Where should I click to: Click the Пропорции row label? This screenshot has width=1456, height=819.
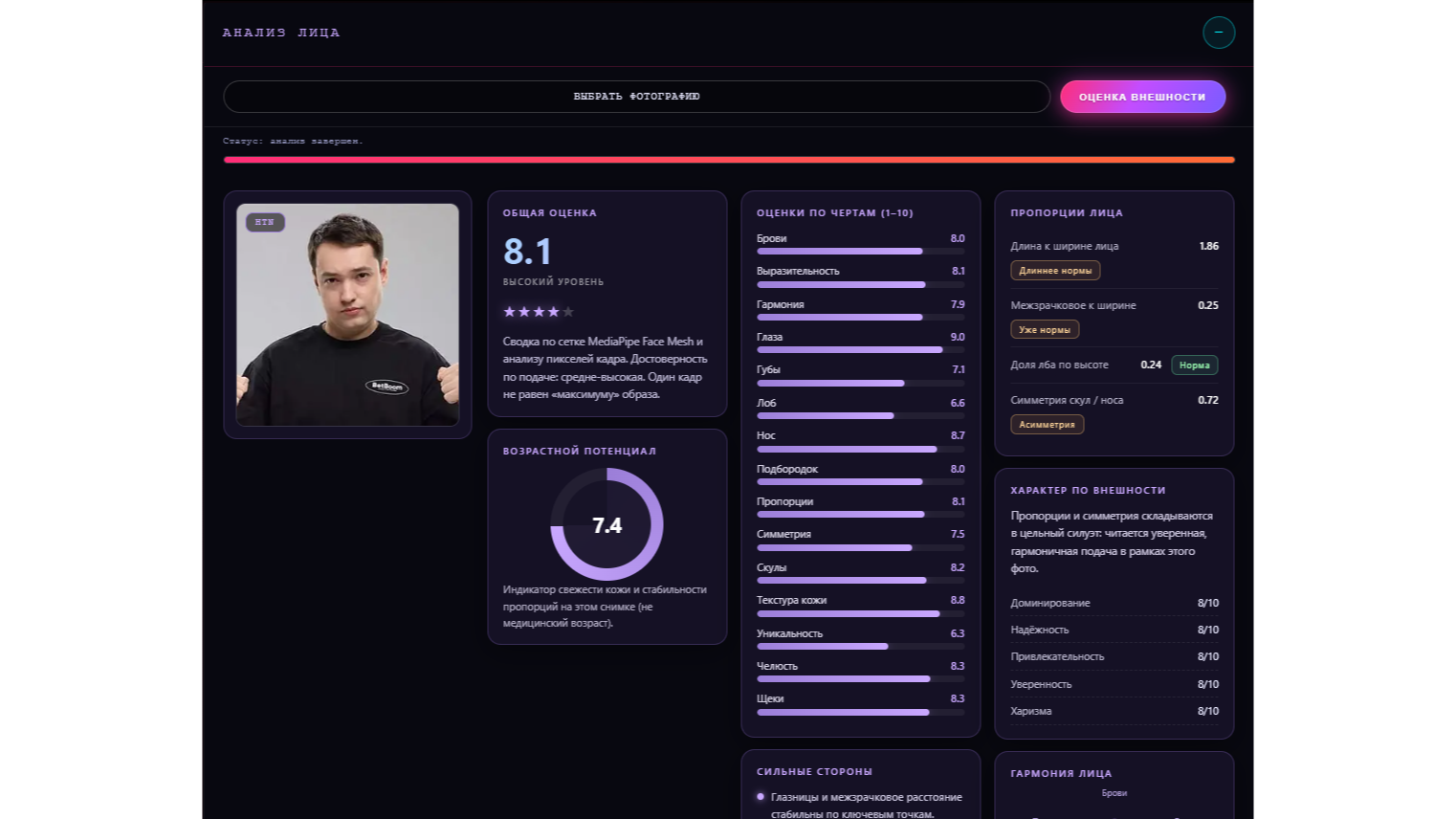pos(784,501)
